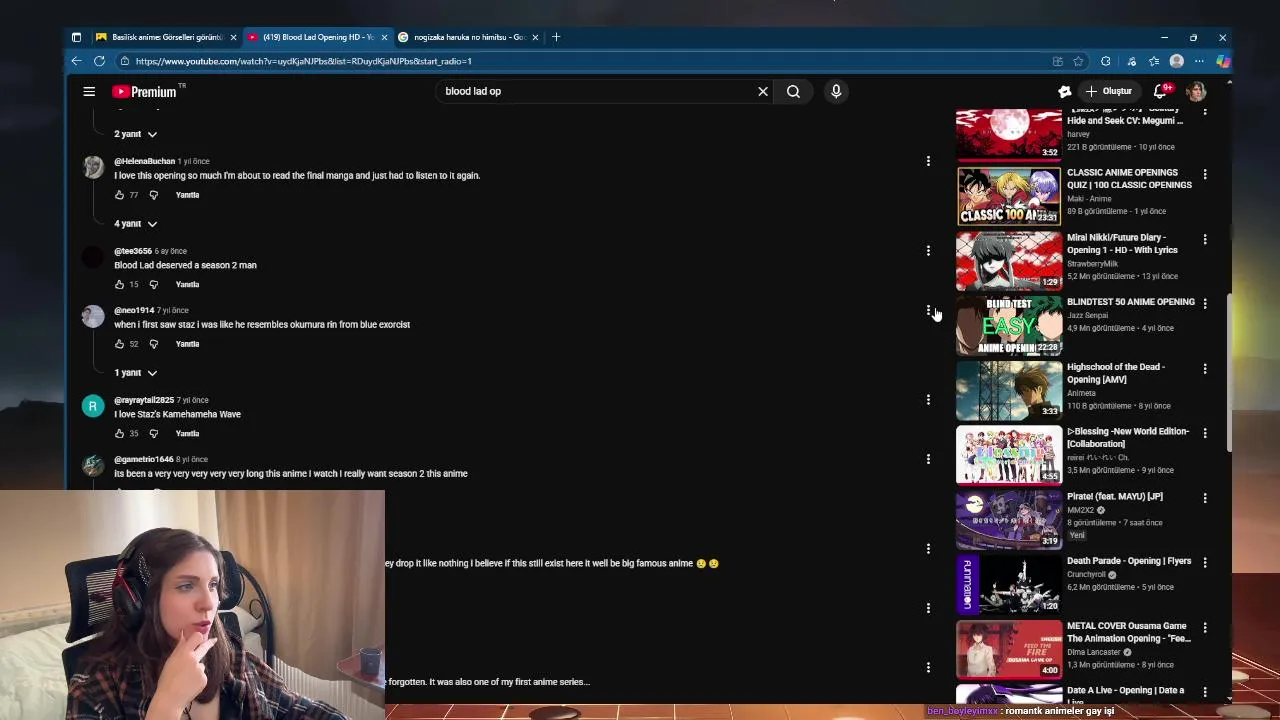Go back with the browser back arrow
Image resolution: width=1280 pixels, height=720 pixels.
(x=76, y=61)
